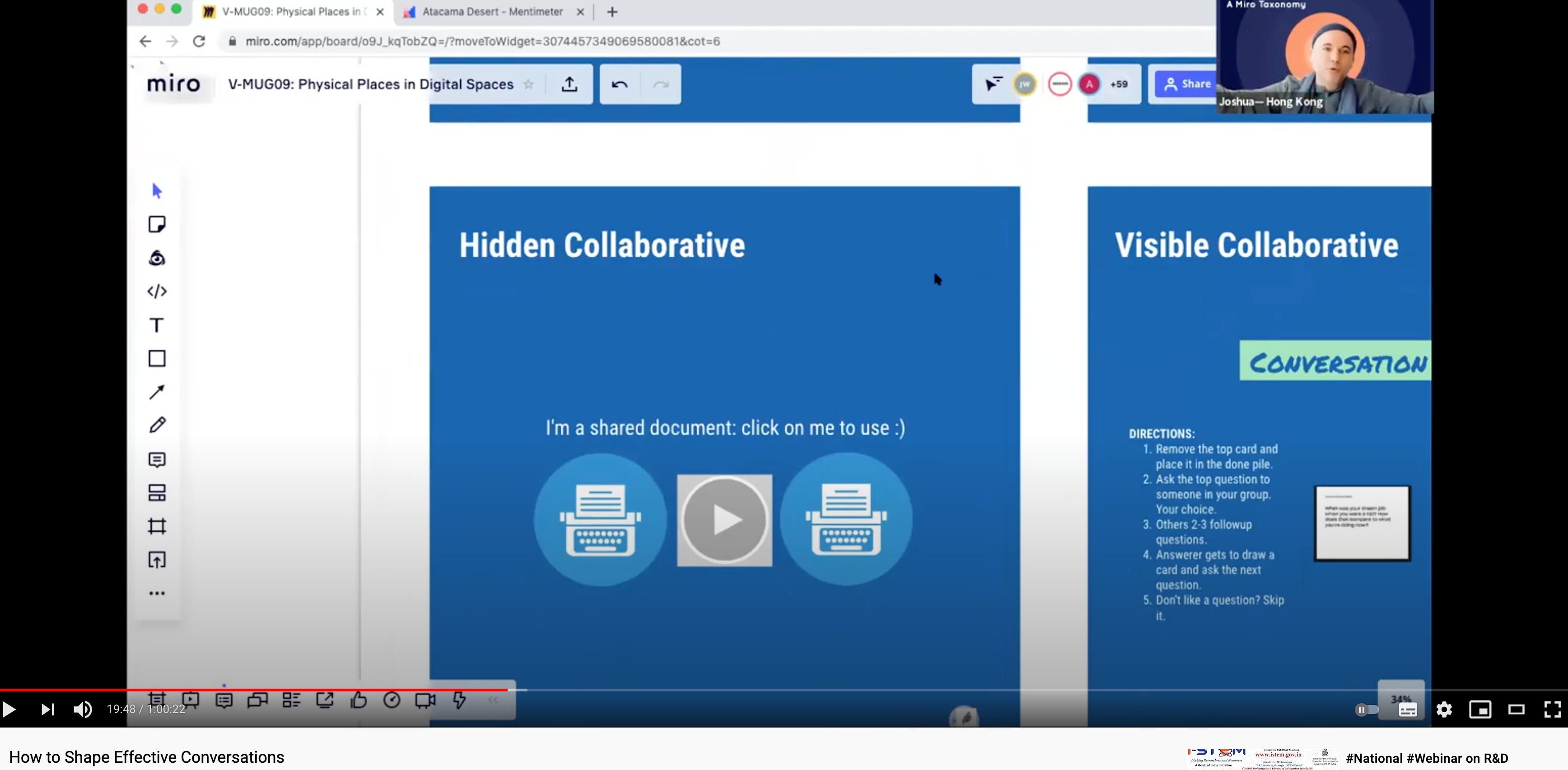Click the JW collaborator avatar

(1025, 84)
